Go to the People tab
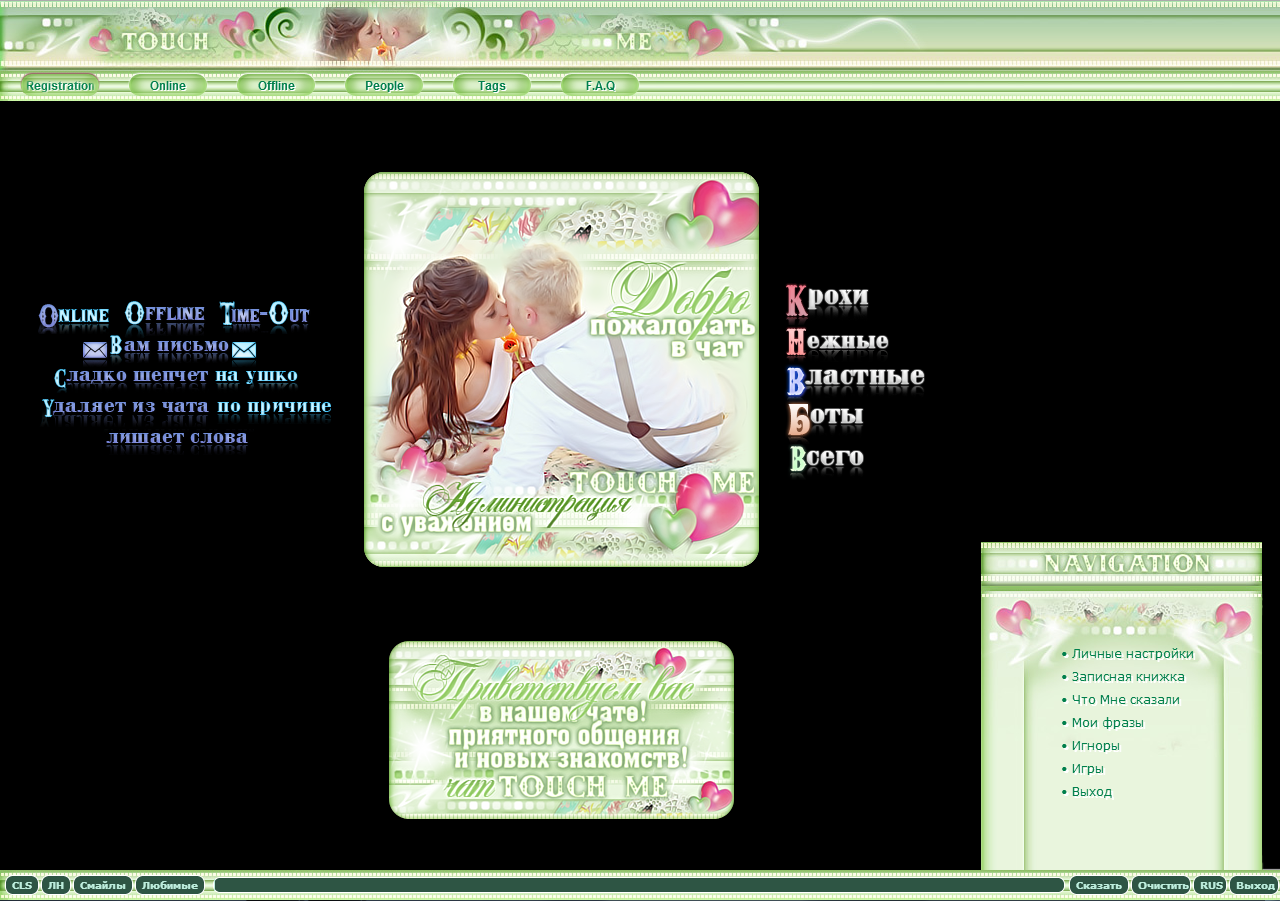 click(384, 85)
